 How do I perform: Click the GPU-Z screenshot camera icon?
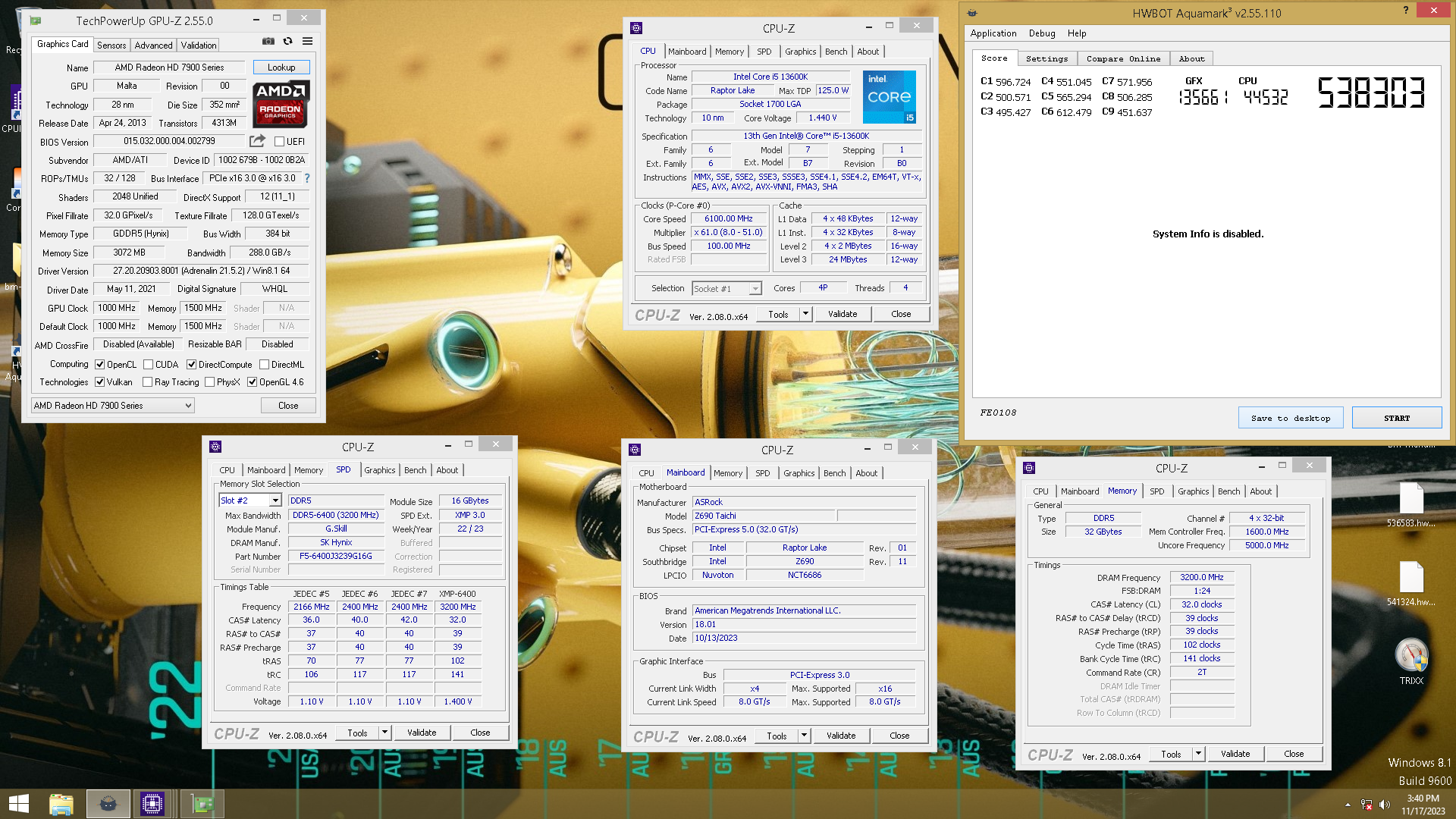(x=268, y=41)
